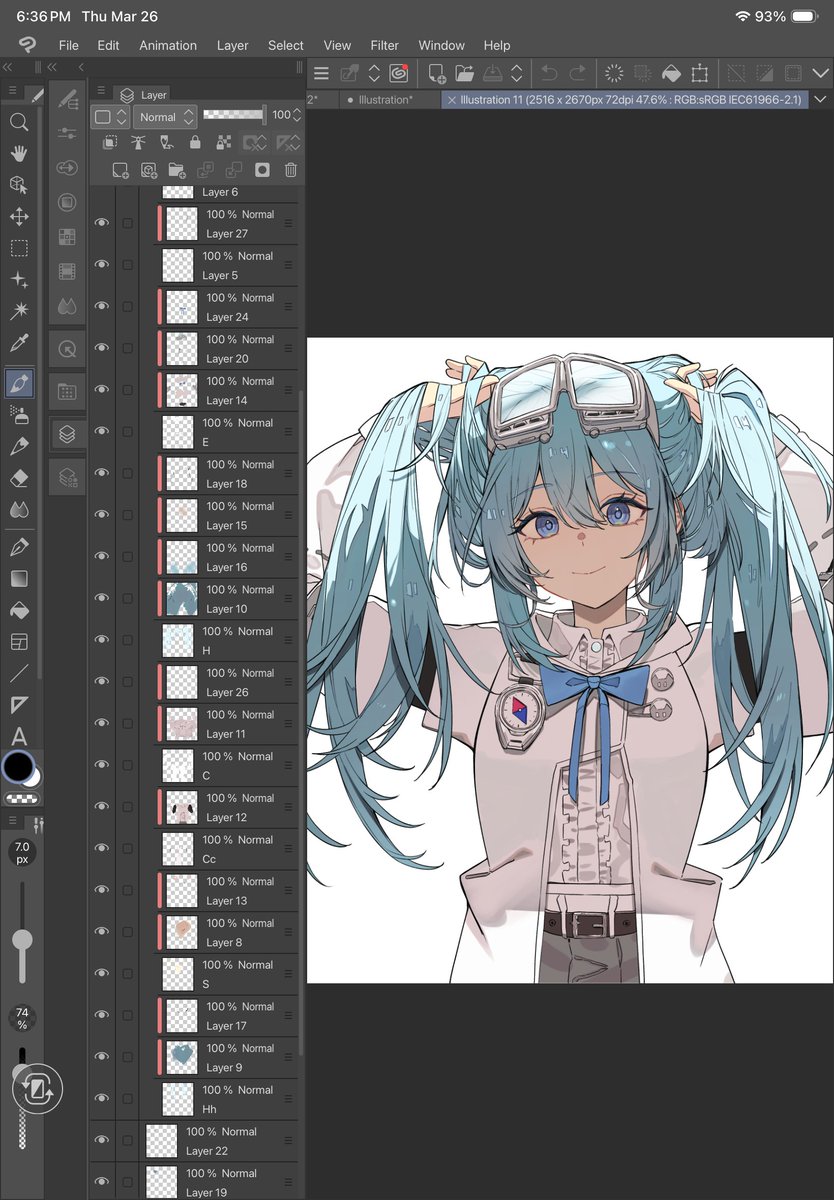834x1200 pixels.
Task: Open the command bar hamburger menu
Action: (x=321, y=73)
